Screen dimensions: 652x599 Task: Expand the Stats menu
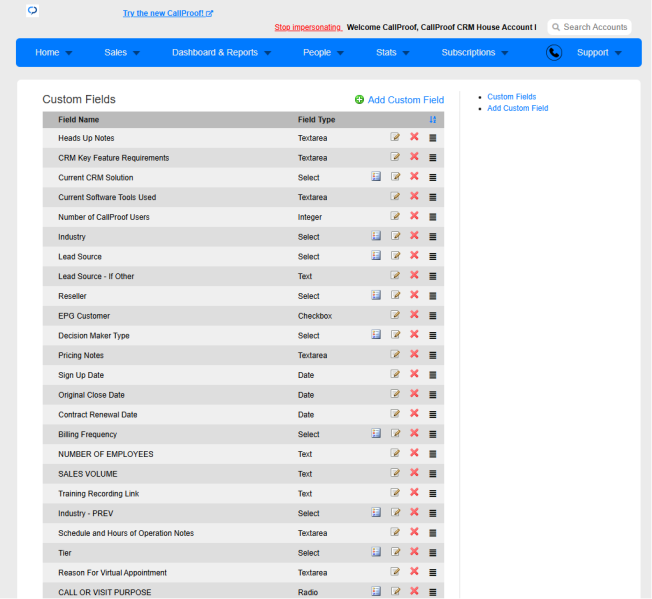coord(393,52)
